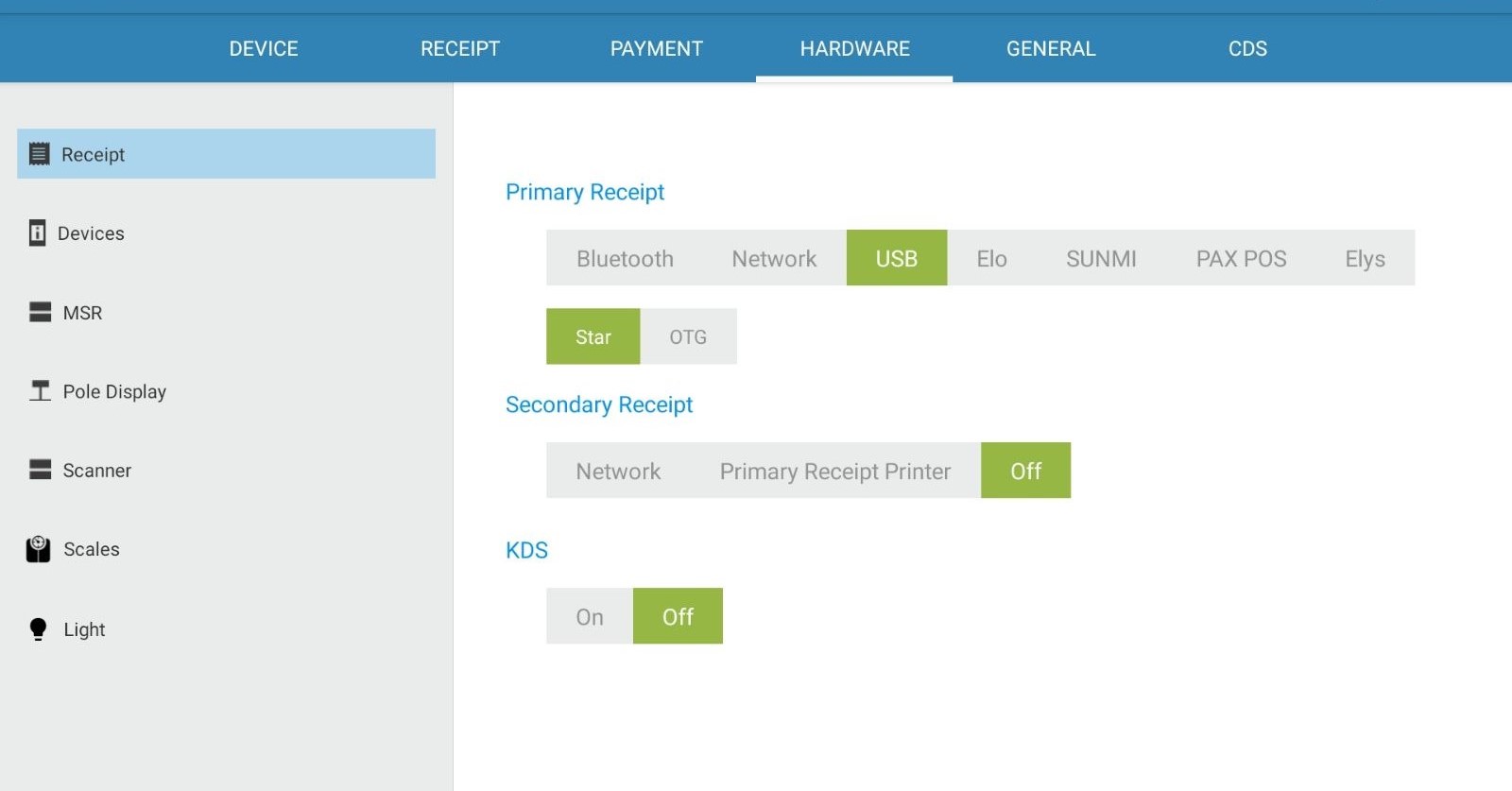The height and width of the screenshot is (791, 1512).
Task: Choose Bluetooth for Primary Receipt
Action: [x=625, y=258]
